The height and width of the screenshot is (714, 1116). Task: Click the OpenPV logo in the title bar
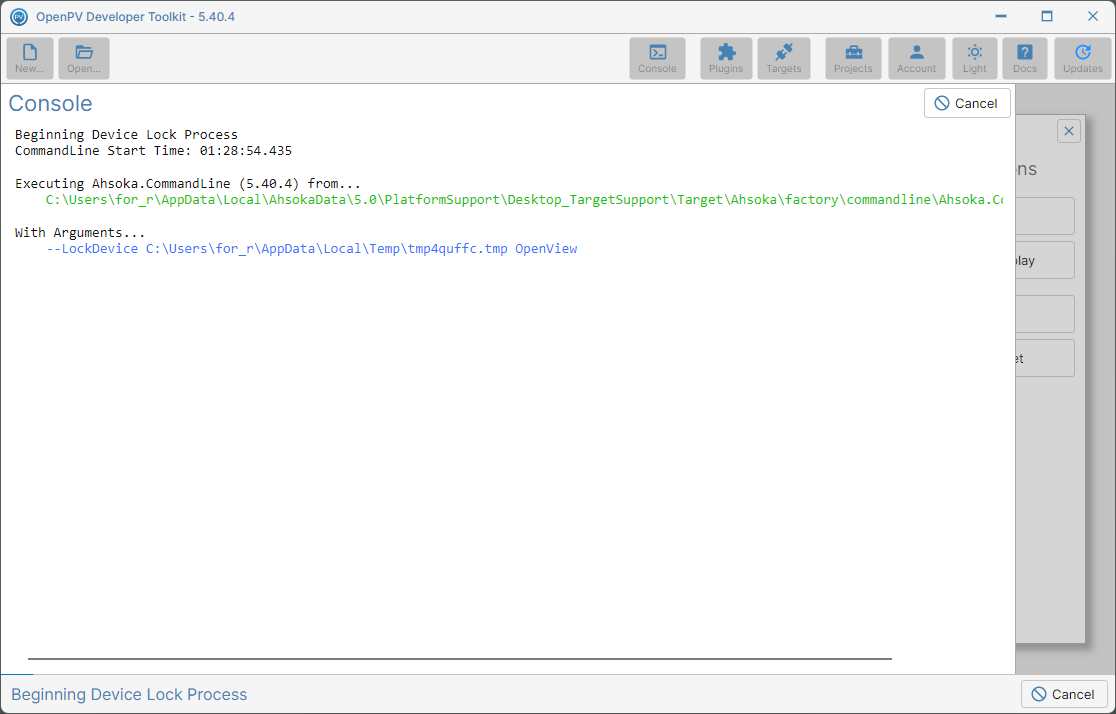pyautogui.click(x=19, y=16)
